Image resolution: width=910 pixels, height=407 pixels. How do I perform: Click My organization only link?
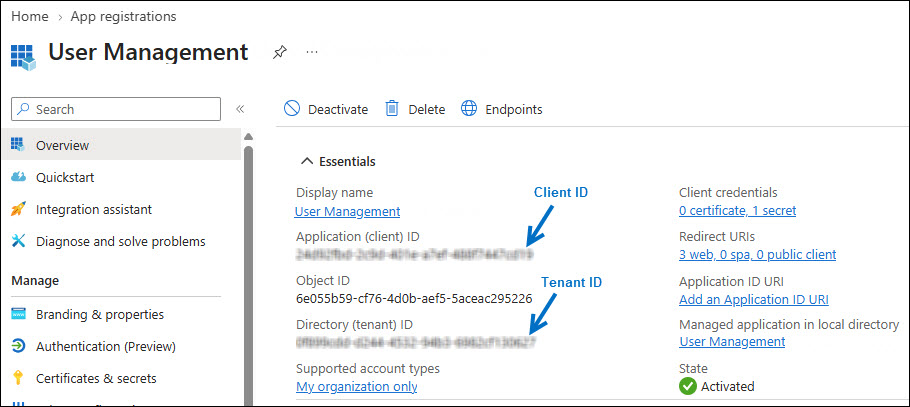356,386
